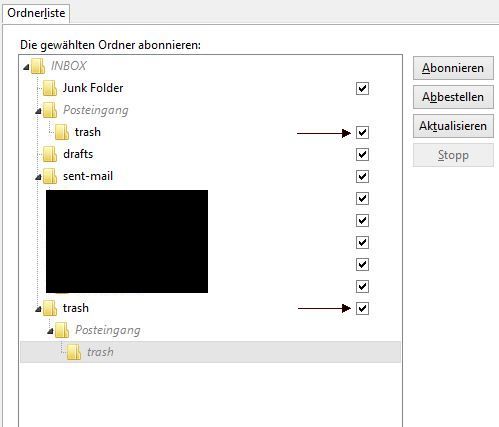
Task: Collapse the INBOX tree node
Action: pos(26,68)
